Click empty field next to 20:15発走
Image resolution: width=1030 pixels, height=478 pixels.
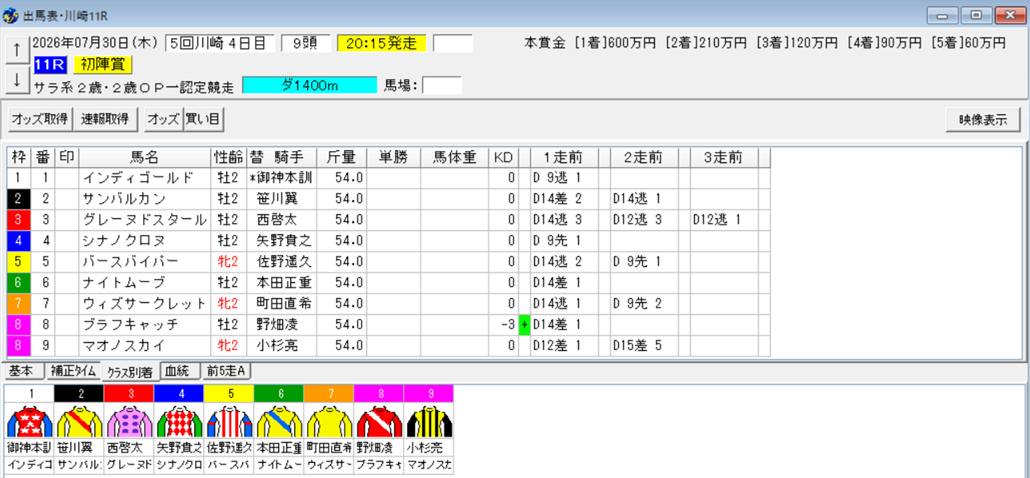453,43
